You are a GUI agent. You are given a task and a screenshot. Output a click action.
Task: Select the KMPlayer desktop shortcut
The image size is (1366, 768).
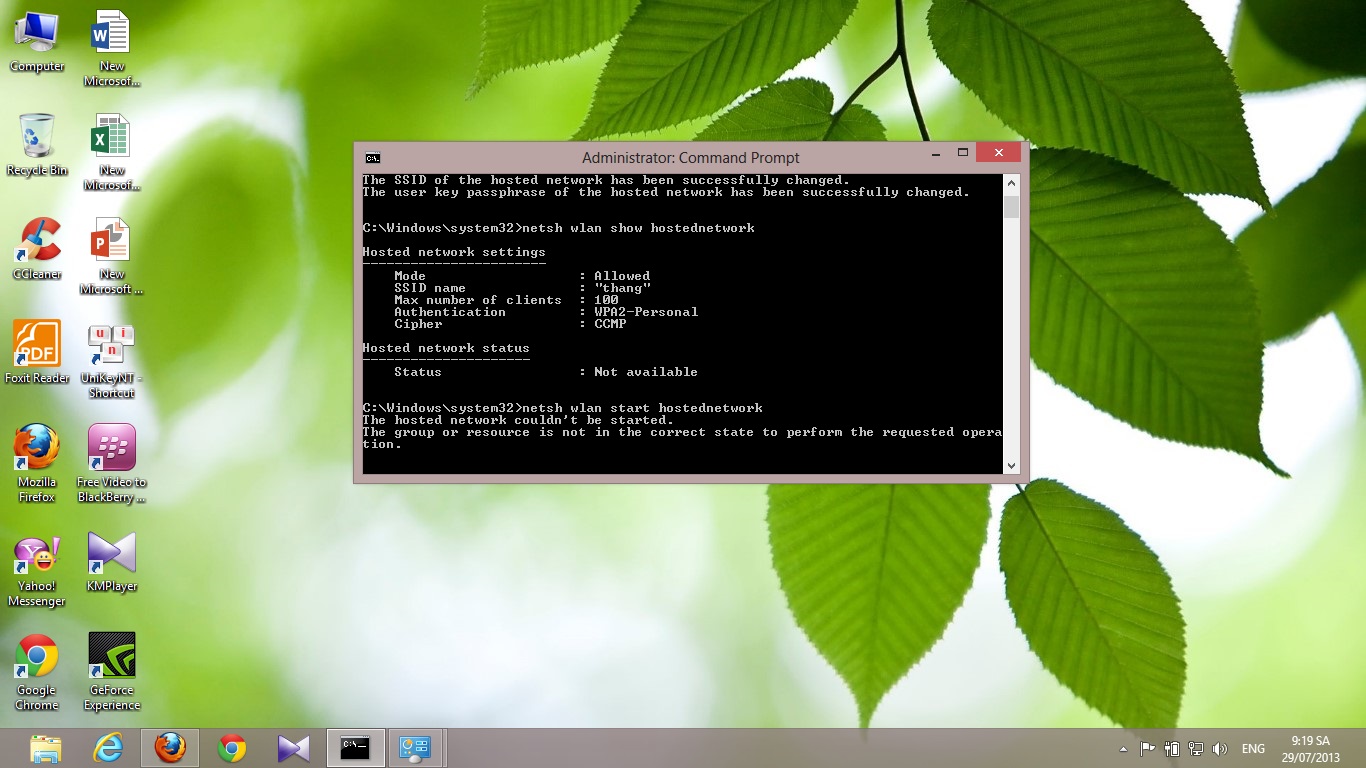[112, 561]
